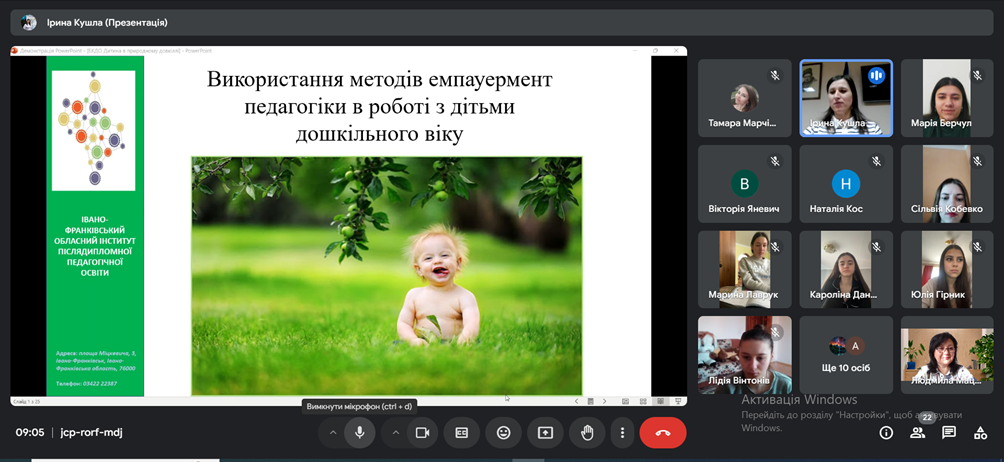Leave the call with the red hang-up button

click(662, 433)
